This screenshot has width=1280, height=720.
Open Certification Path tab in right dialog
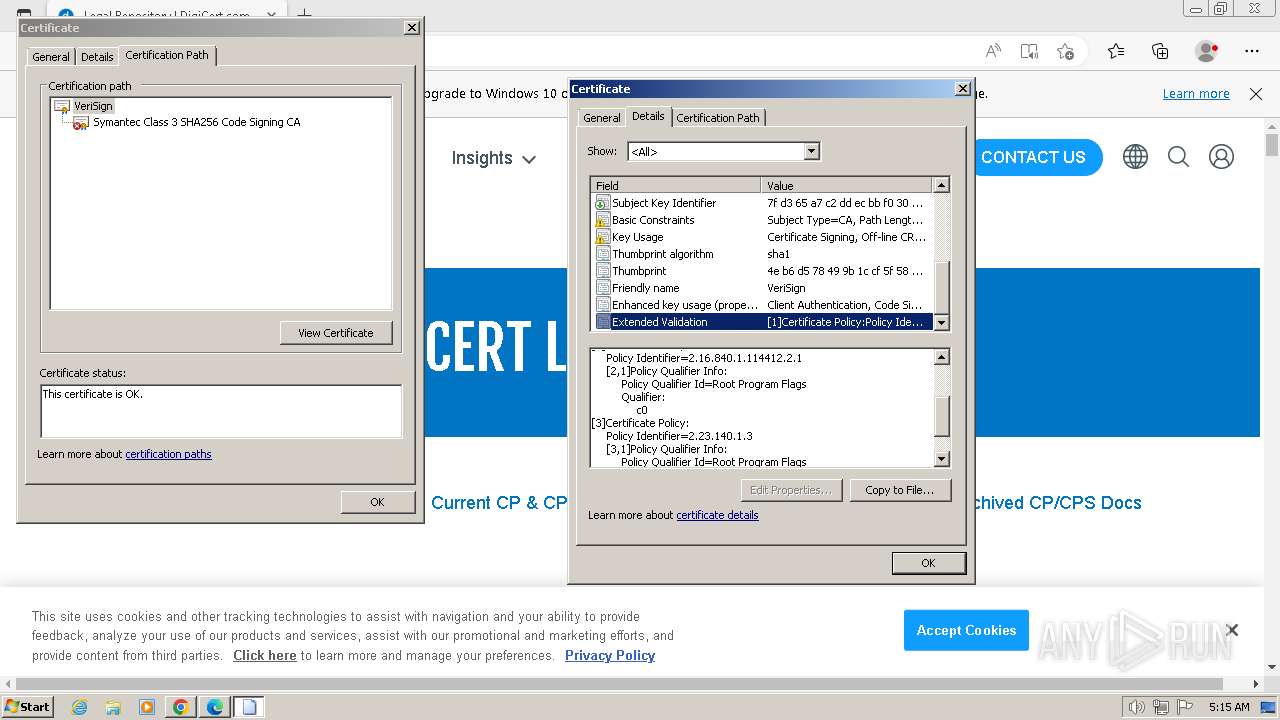(x=718, y=118)
